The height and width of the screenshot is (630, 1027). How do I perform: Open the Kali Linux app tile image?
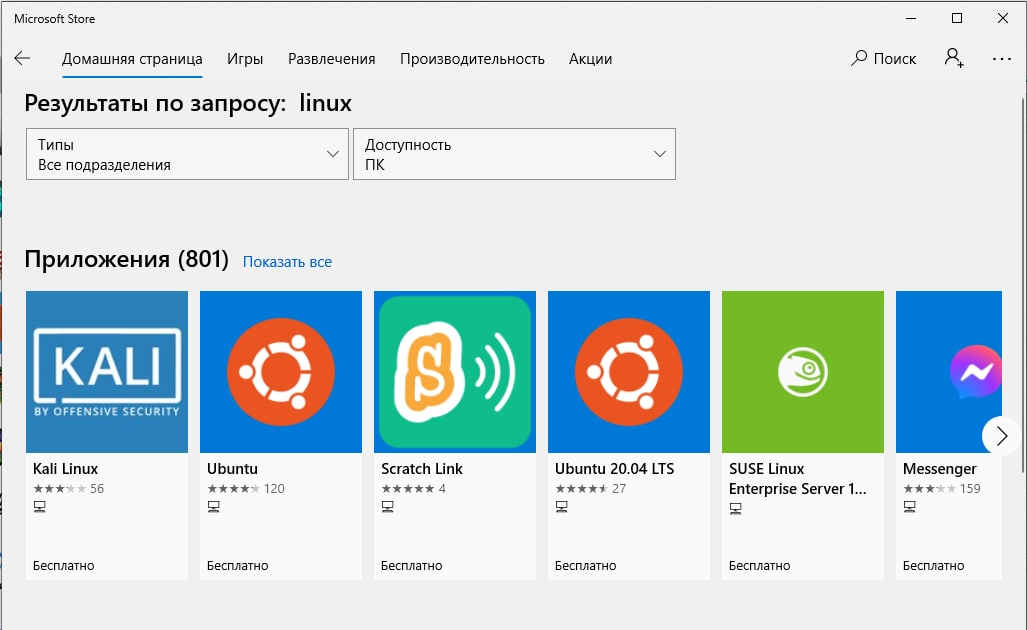click(x=107, y=371)
